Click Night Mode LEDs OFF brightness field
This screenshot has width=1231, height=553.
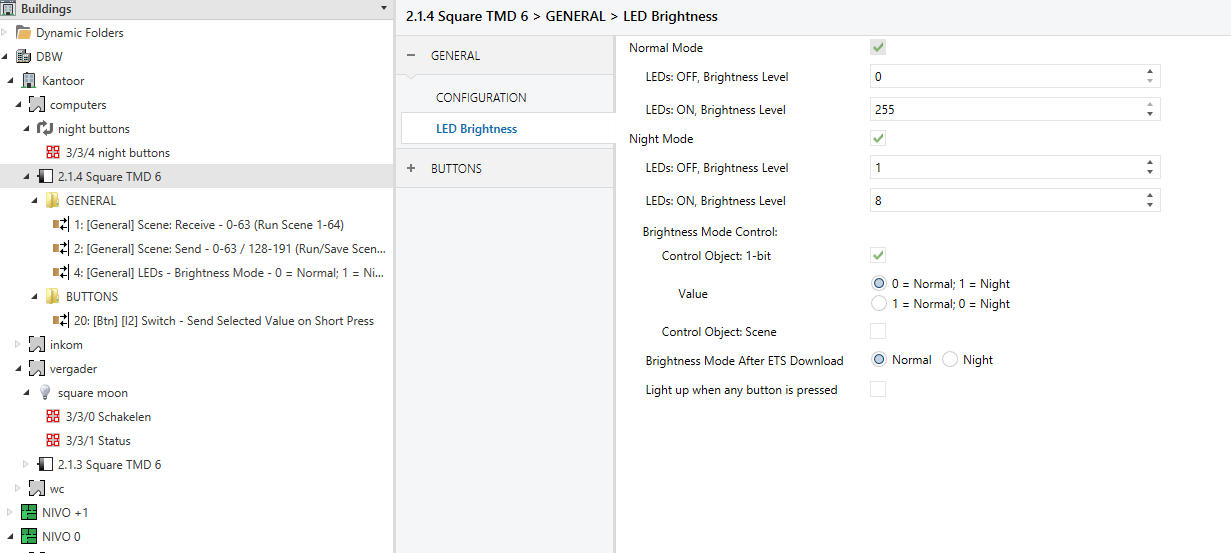pyautogui.click(x=1005, y=168)
